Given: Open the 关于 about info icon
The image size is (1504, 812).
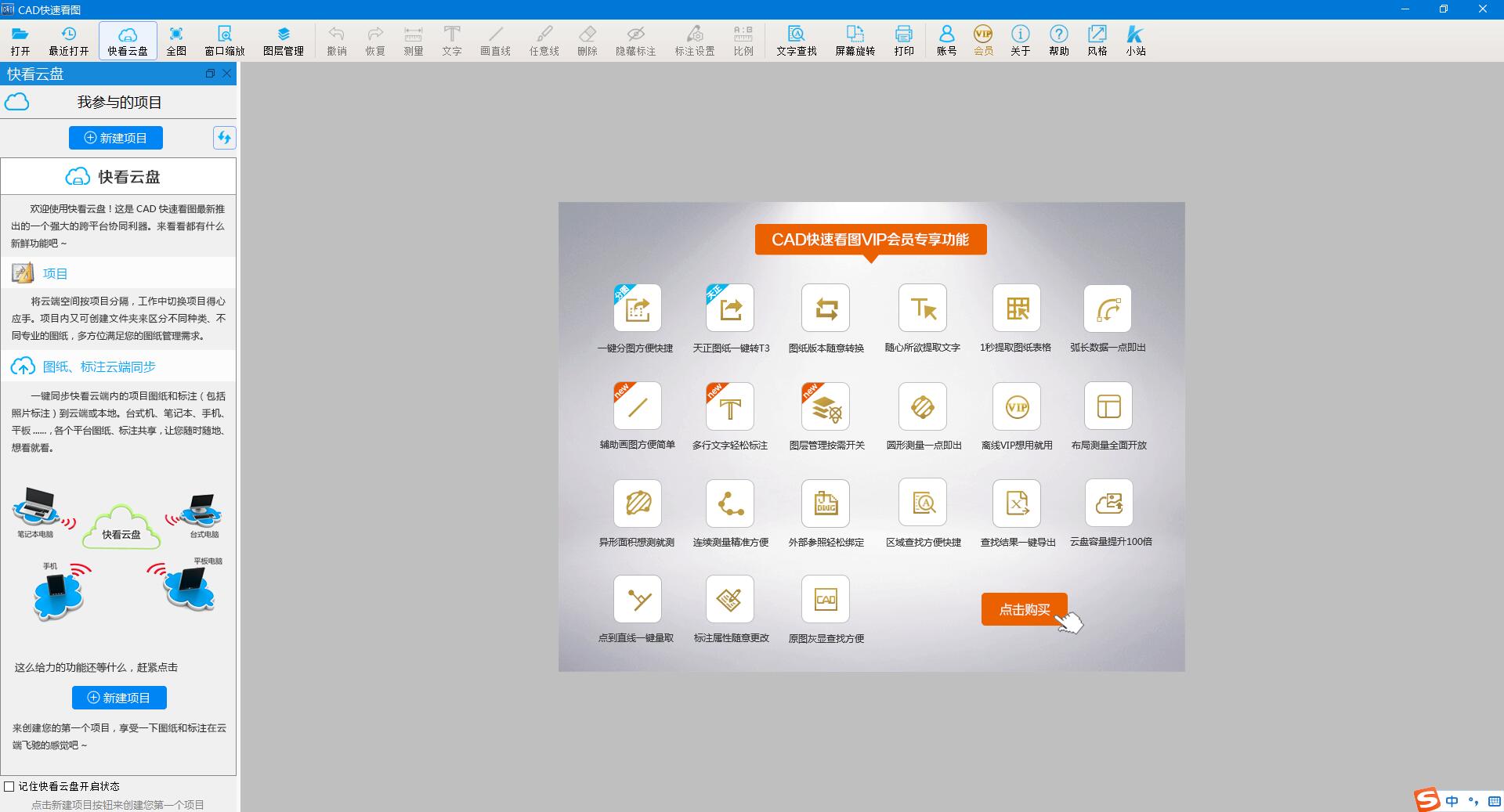Looking at the screenshot, I should (x=1020, y=41).
